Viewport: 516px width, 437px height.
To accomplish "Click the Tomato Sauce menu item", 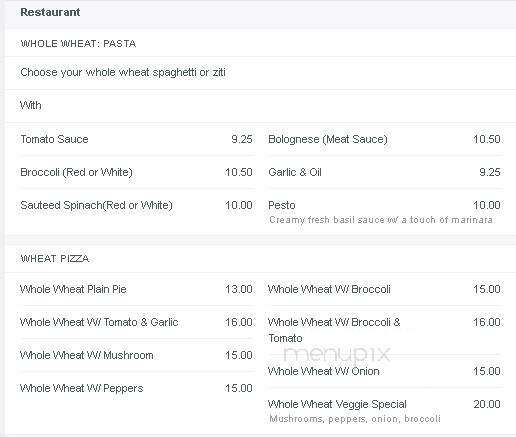I will (54, 139).
